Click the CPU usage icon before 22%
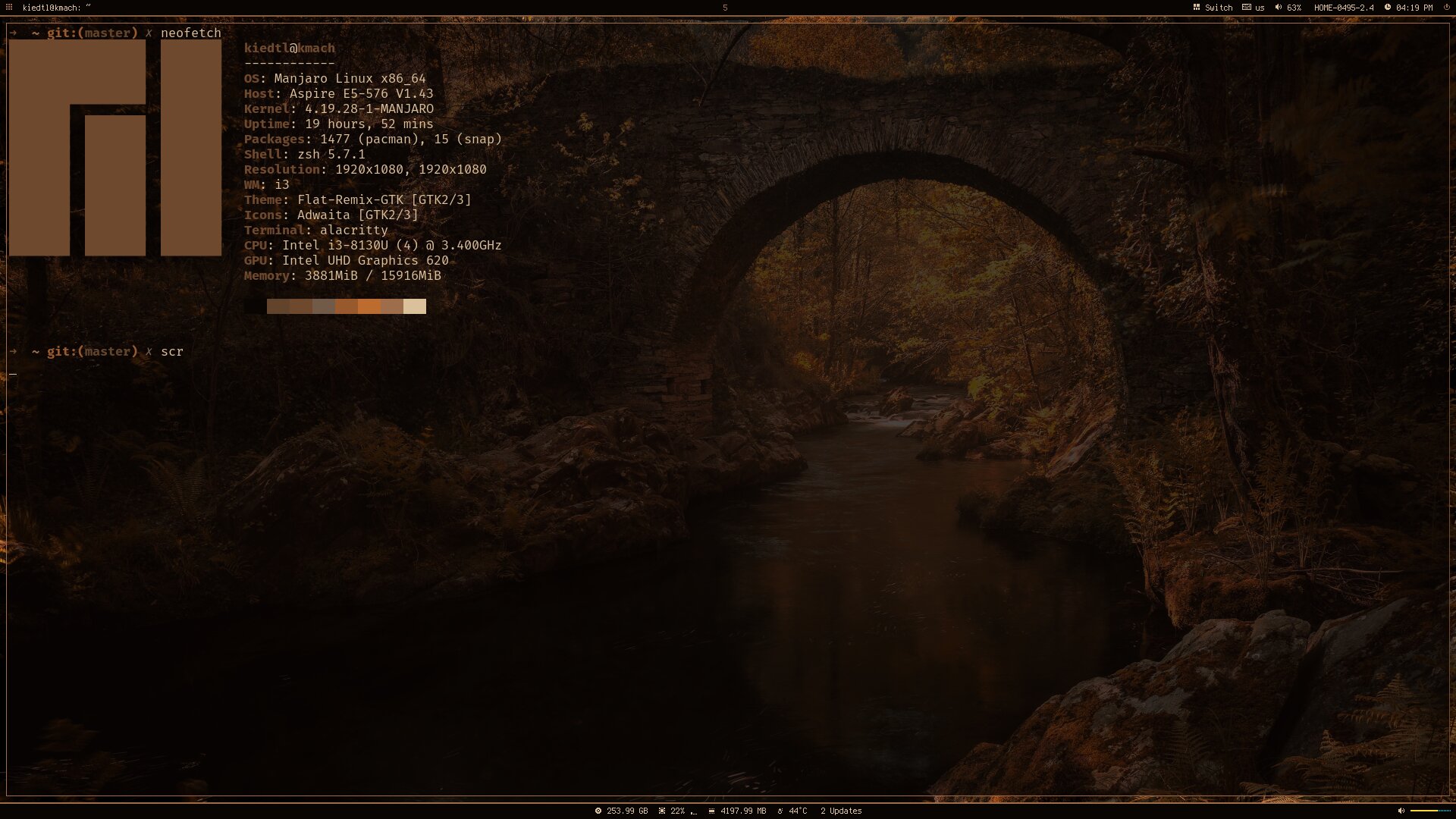 pyautogui.click(x=662, y=811)
